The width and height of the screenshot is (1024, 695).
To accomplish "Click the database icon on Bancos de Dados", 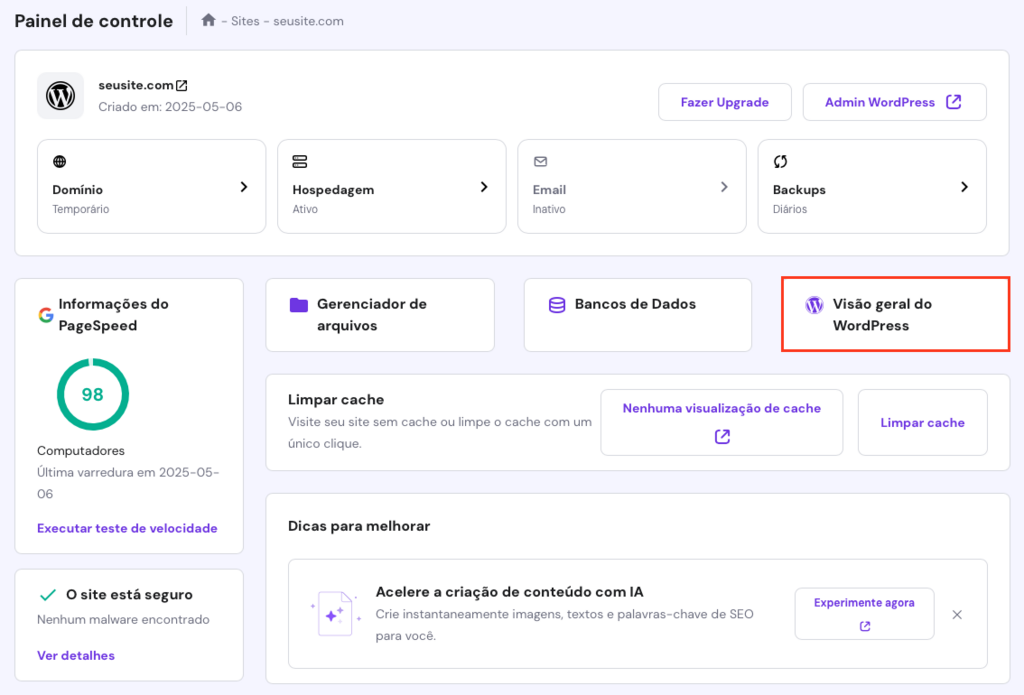I will 556,304.
